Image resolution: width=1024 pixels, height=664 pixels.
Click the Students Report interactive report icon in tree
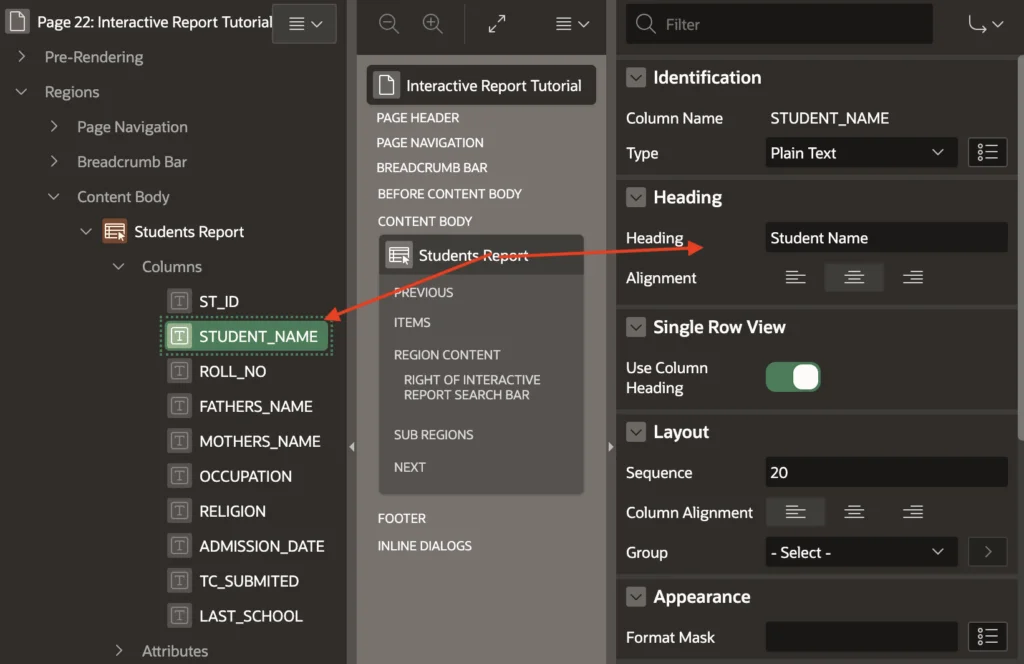pyautogui.click(x=114, y=232)
